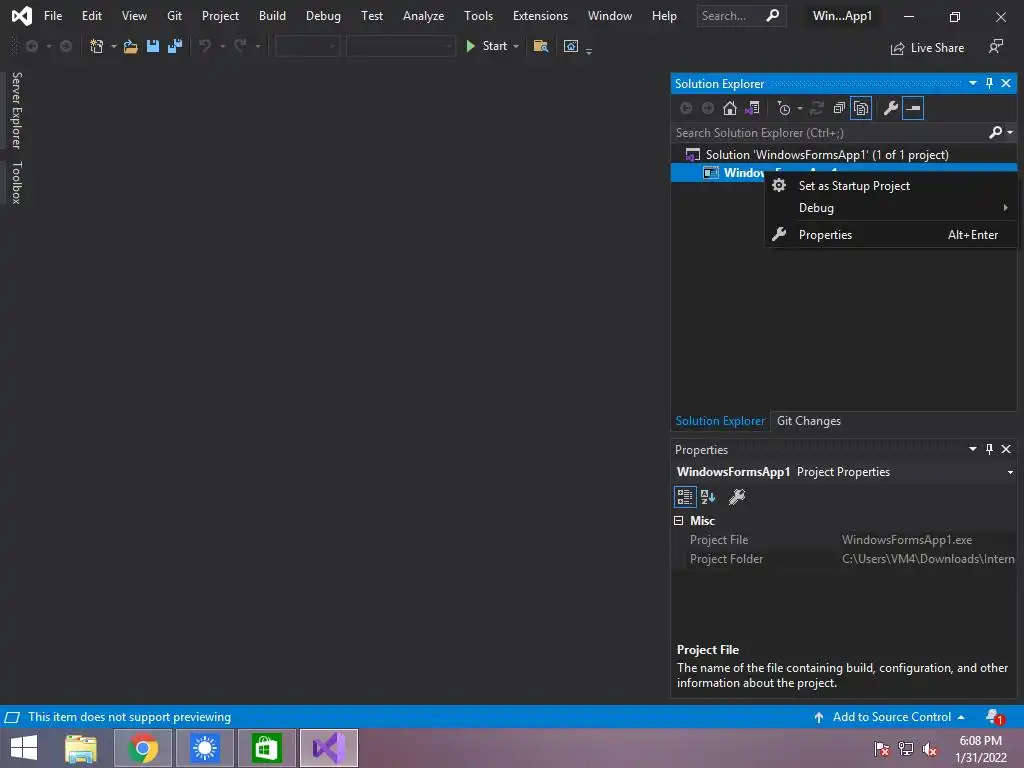Click the muted volume tray icon

pos(929,748)
